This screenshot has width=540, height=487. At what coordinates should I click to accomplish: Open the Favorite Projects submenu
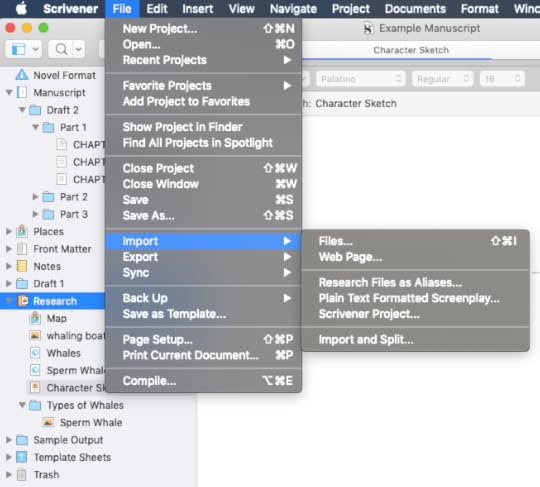tap(204, 85)
